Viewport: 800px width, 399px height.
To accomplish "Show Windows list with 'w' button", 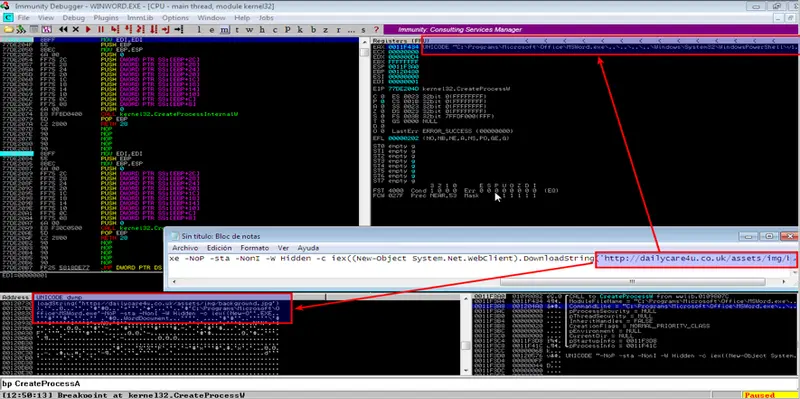I will [x=249, y=30].
